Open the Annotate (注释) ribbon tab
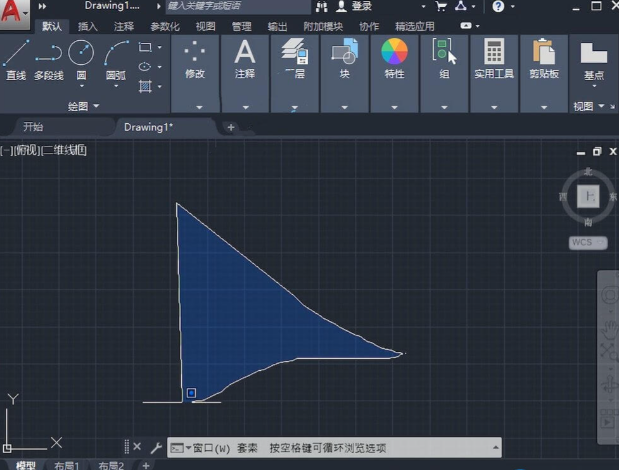The height and width of the screenshot is (470, 619). point(124,26)
